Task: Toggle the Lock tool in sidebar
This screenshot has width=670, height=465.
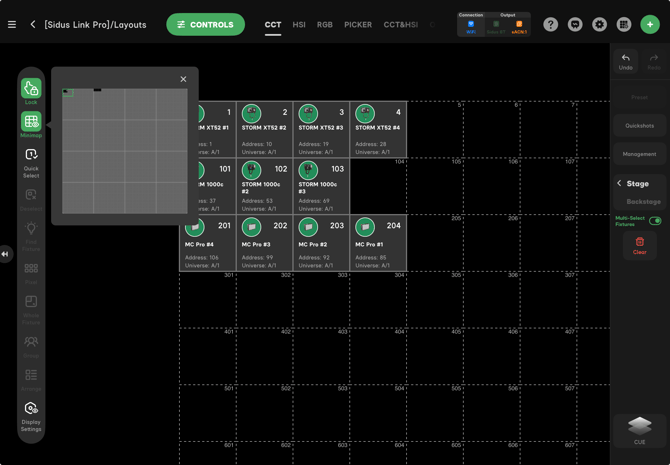Action: (x=31, y=90)
